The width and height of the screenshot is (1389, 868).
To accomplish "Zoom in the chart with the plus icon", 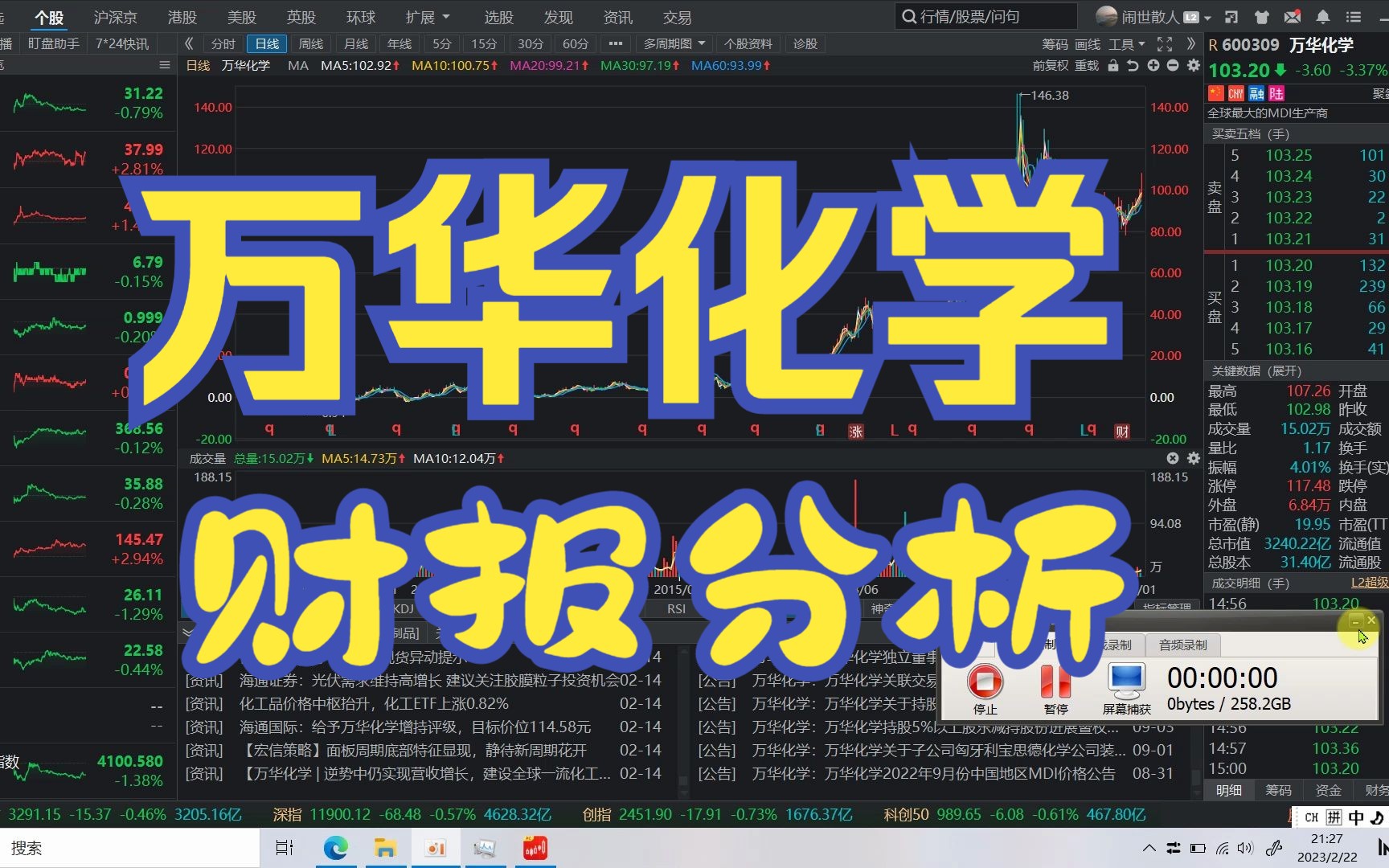I will click(1153, 66).
